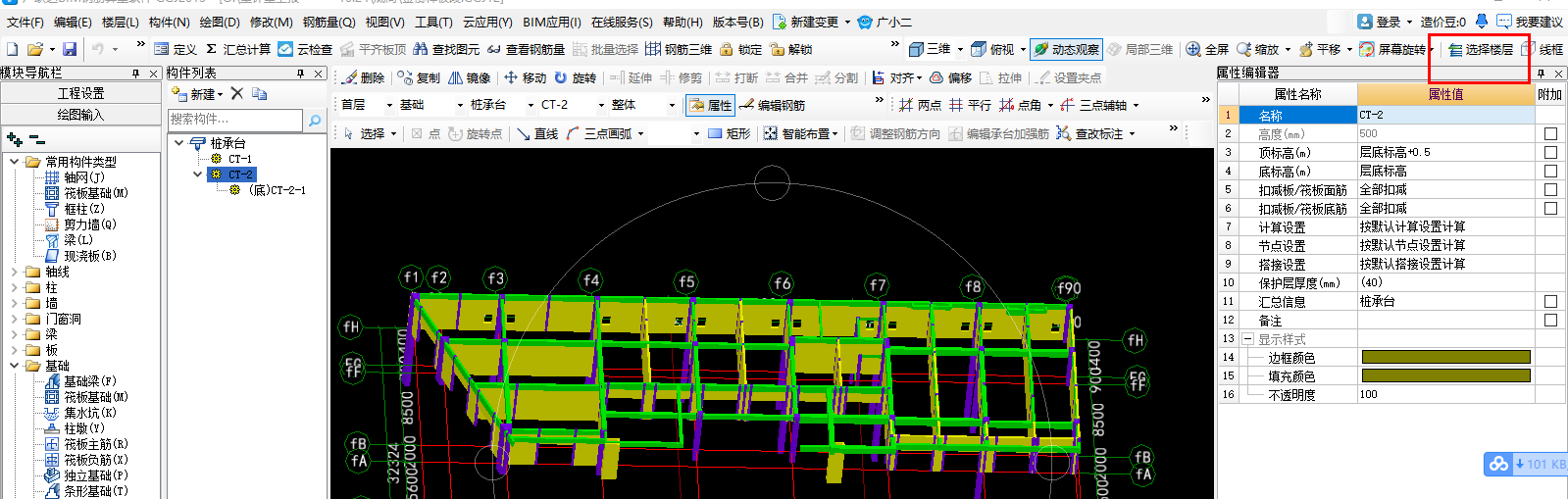The image size is (1568, 499).
Task: Check 附加 box for 扣减板/筏板底筋
Action: (x=1550, y=208)
